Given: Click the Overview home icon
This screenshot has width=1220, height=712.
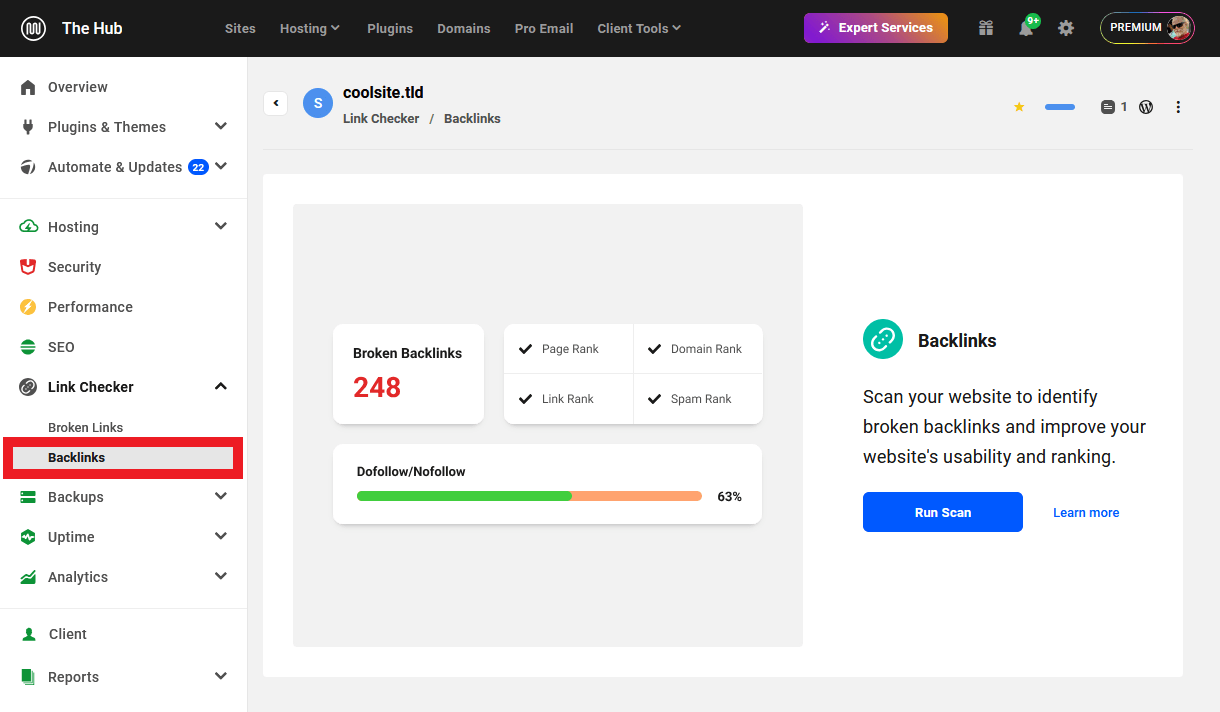Looking at the screenshot, I should click(28, 87).
